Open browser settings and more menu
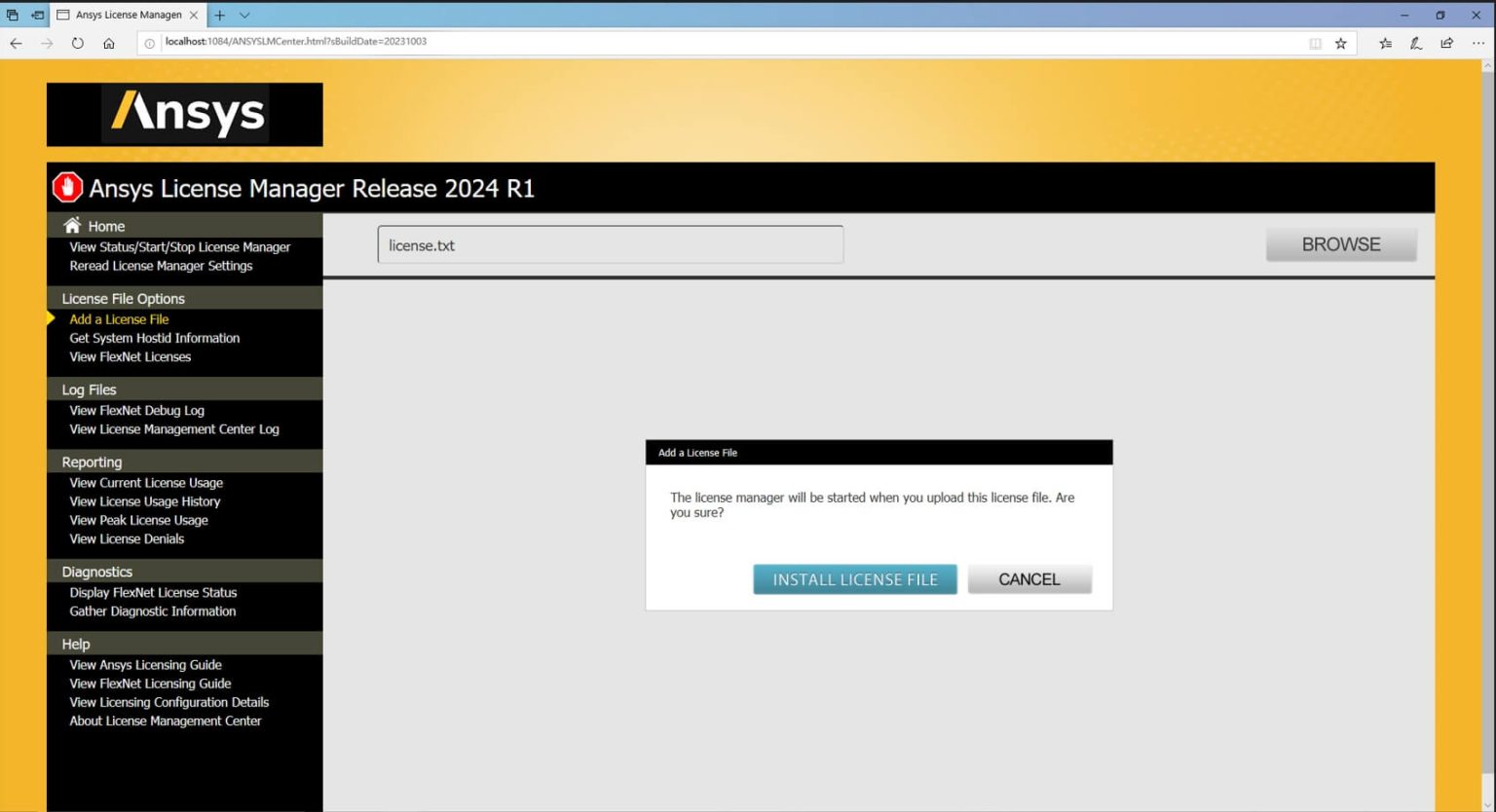1496x812 pixels. click(1478, 43)
